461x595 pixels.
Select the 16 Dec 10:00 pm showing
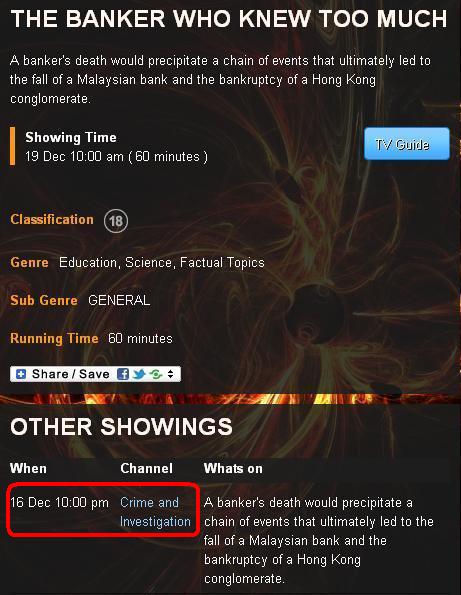60,502
